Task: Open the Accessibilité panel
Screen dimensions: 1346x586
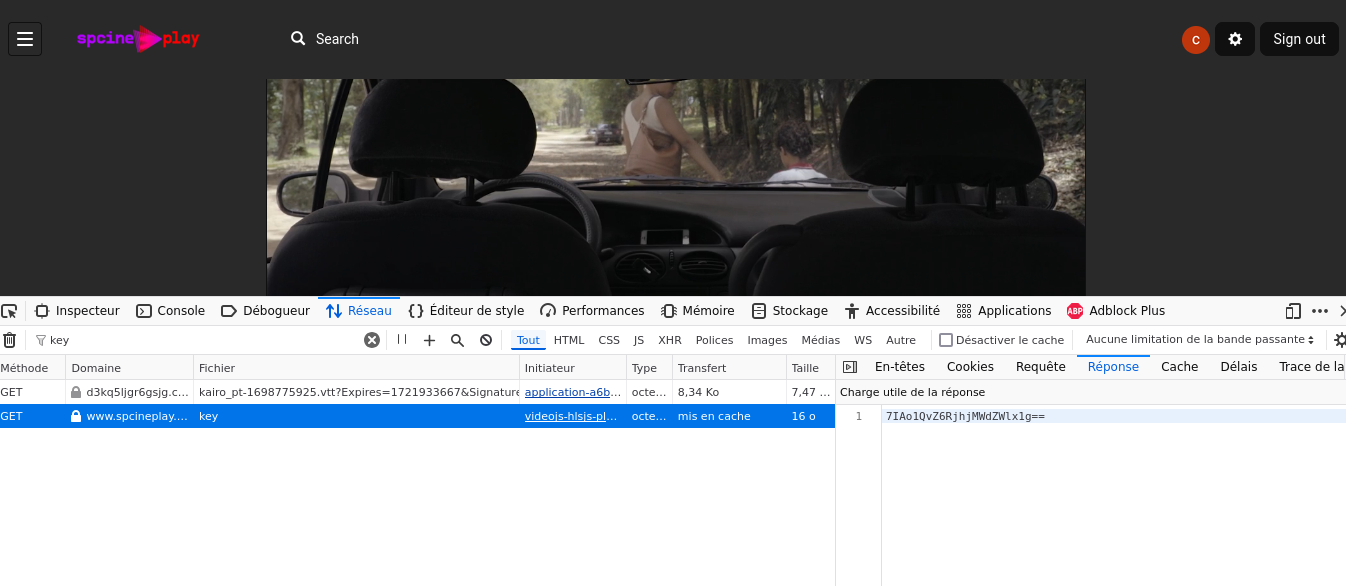Action: coord(892,311)
